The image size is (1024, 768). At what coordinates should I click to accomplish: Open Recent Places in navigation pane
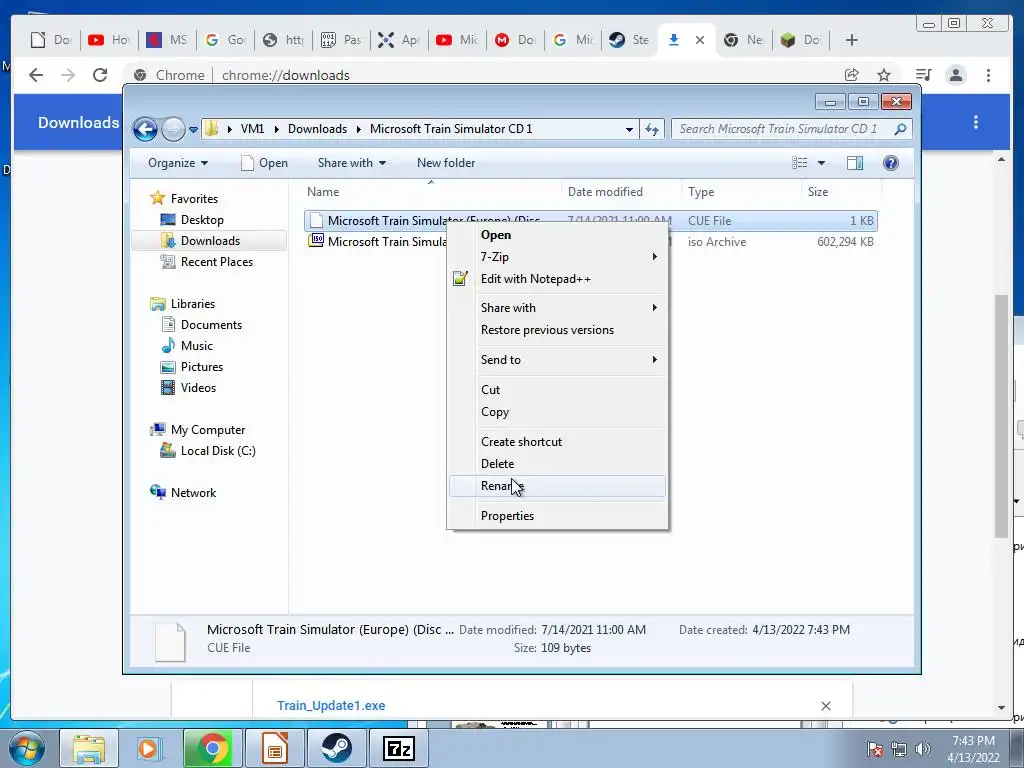click(x=216, y=262)
